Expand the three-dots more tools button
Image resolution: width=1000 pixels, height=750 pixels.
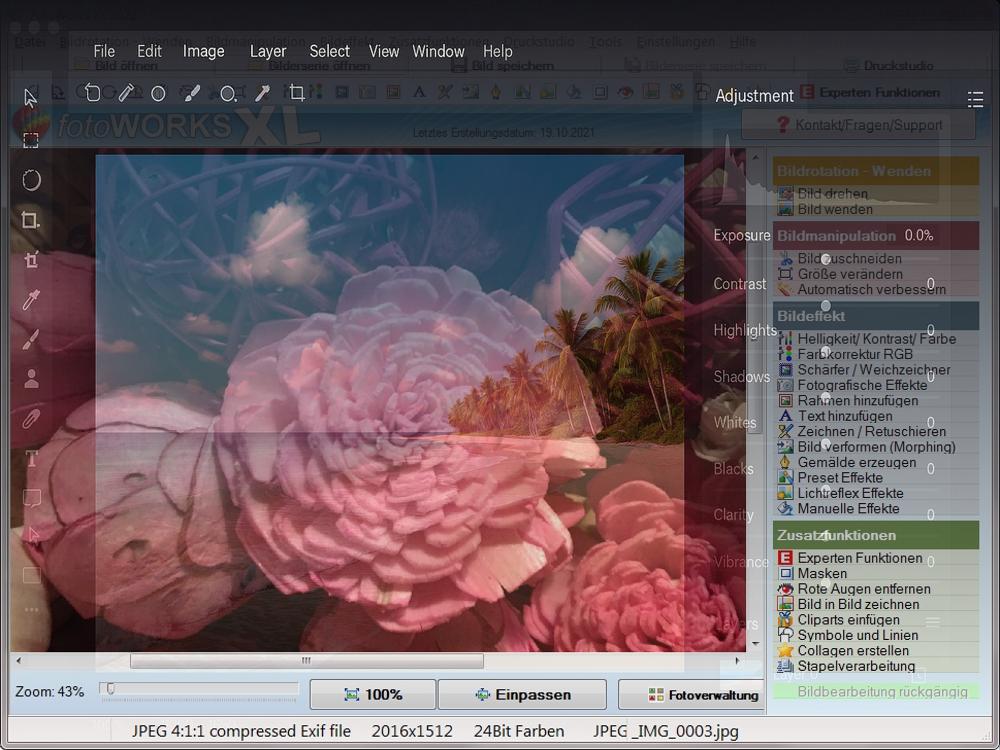31,609
